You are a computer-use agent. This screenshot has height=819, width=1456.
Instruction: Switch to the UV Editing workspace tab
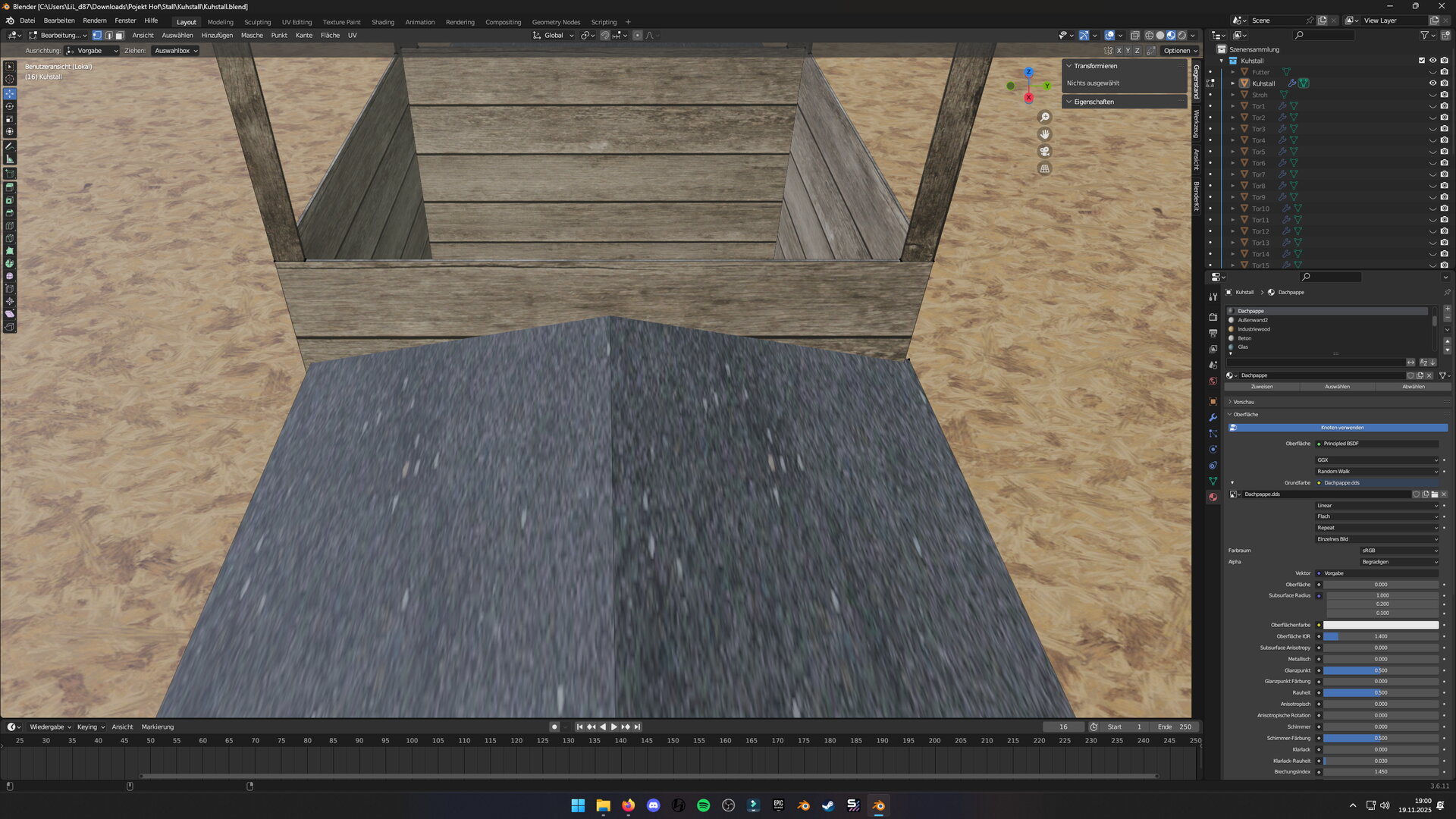coord(297,22)
